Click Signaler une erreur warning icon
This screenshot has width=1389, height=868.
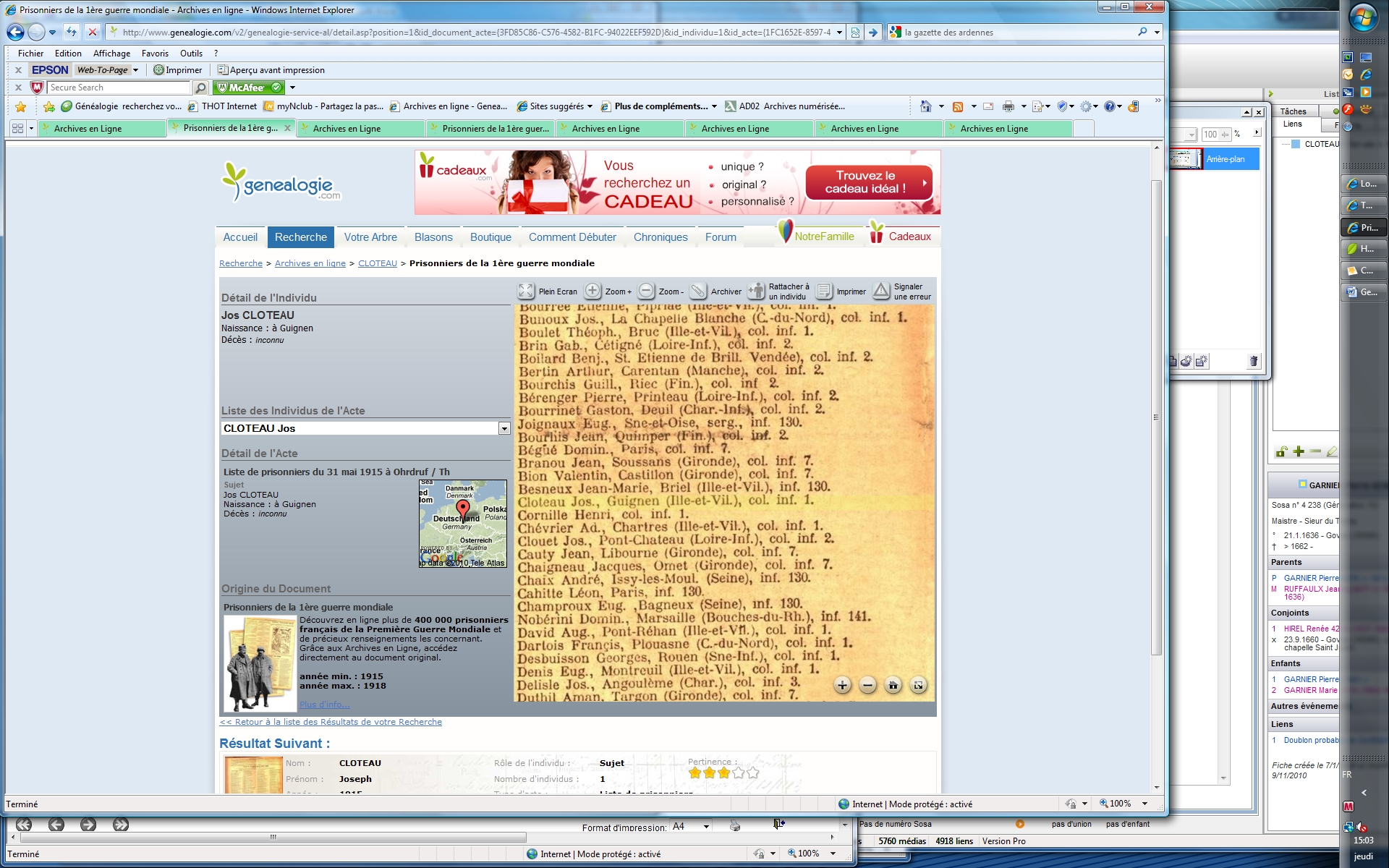point(881,291)
